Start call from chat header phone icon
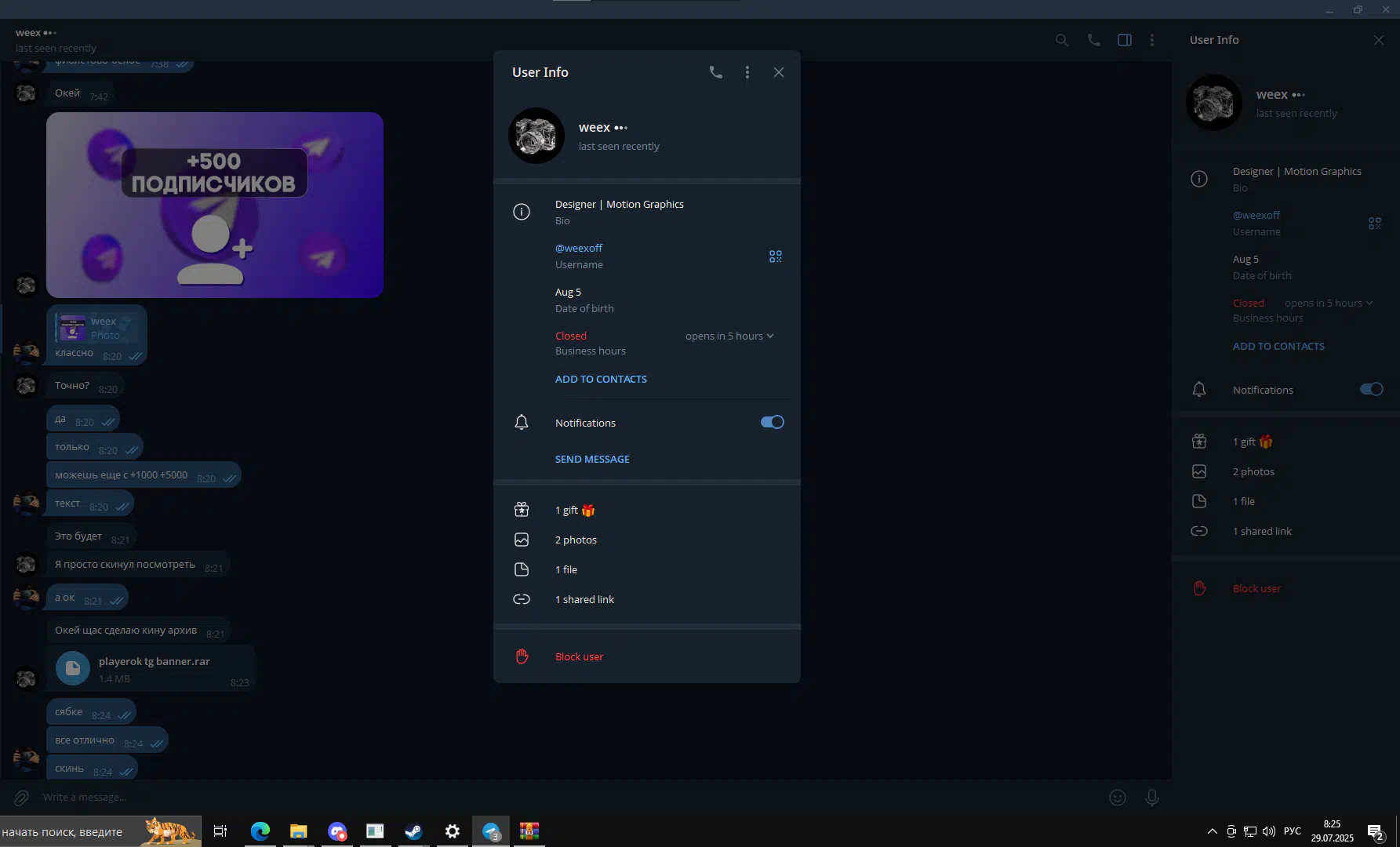 (1093, 40)
